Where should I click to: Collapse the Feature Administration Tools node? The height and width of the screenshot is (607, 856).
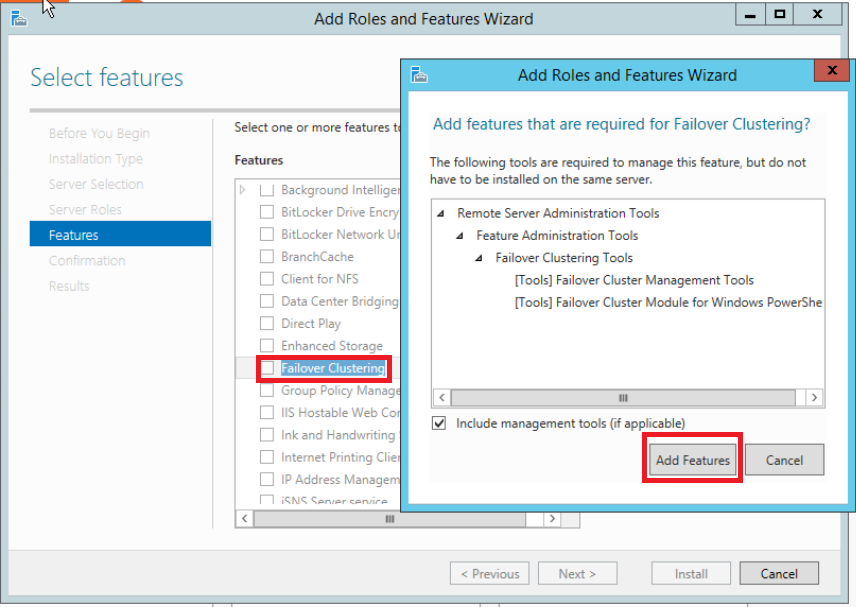tap(461, 236)
